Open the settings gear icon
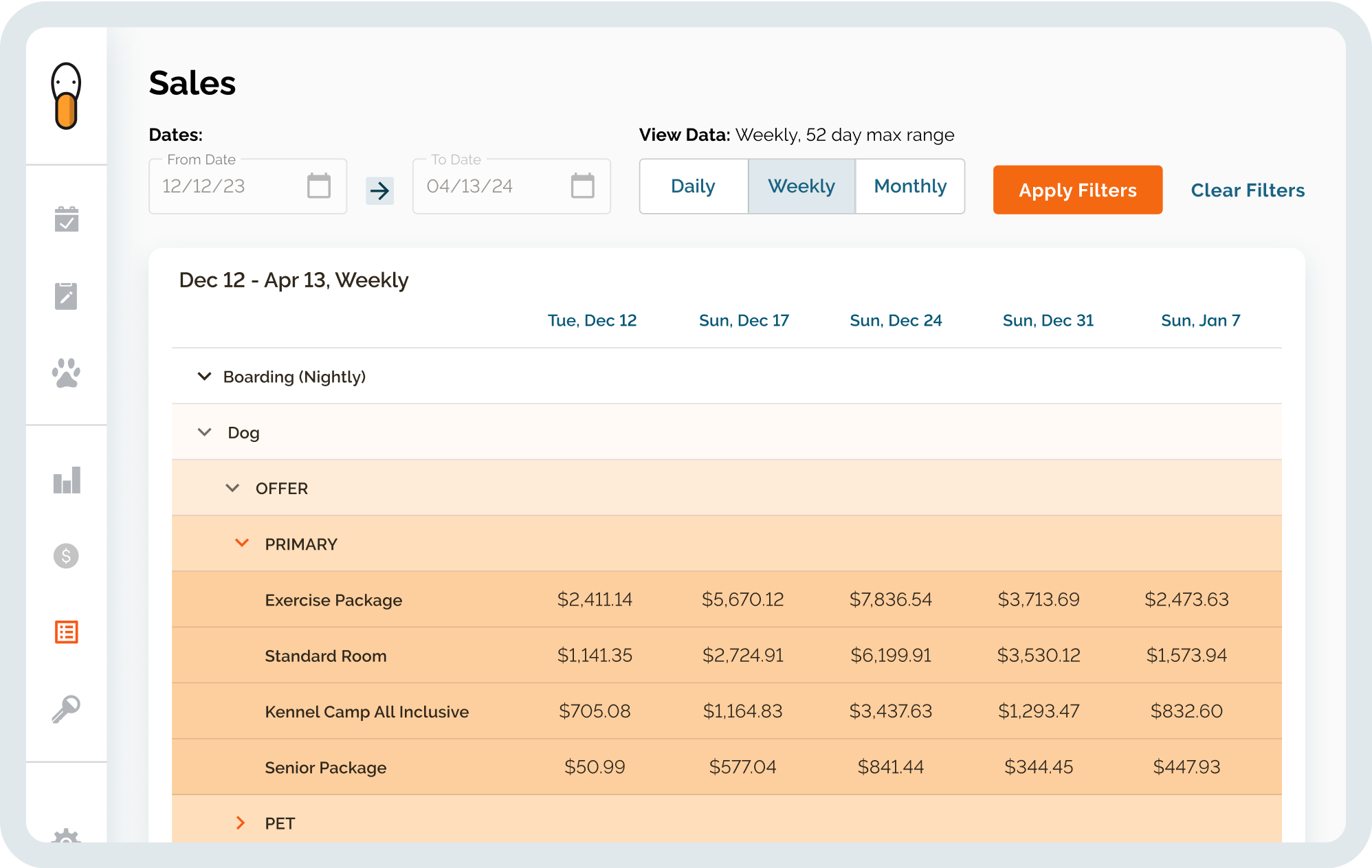This screenshot has height=868, width=1372. [66, 835]
